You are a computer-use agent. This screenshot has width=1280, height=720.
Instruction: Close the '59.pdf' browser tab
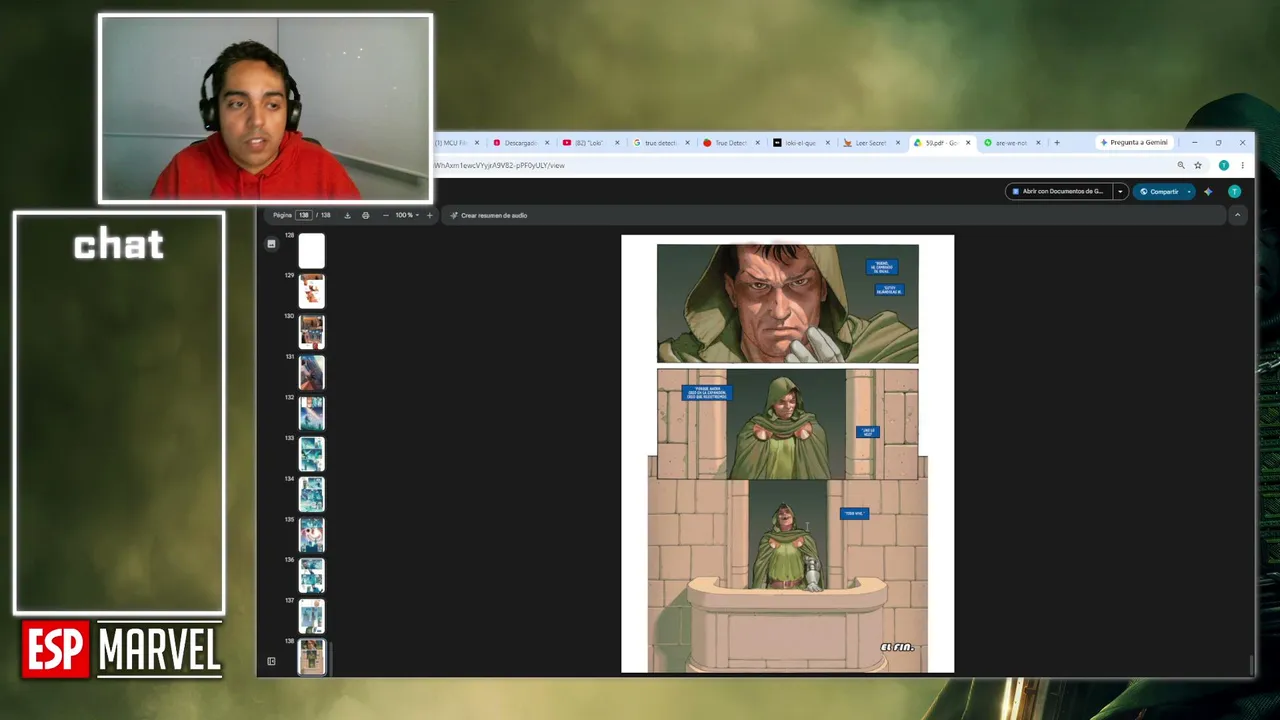click(x=968, y=143)
